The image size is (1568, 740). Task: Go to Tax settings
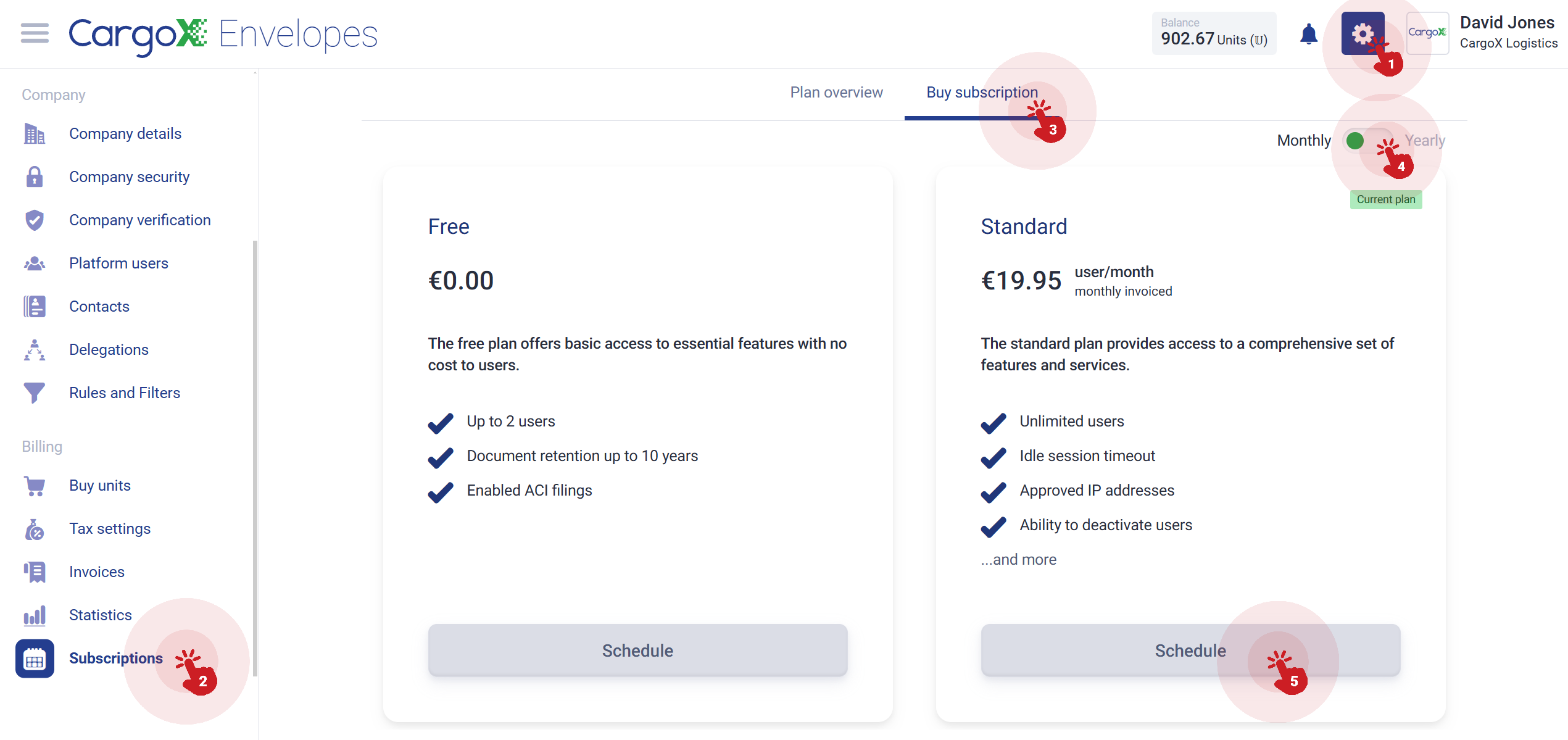coord(110,529)
